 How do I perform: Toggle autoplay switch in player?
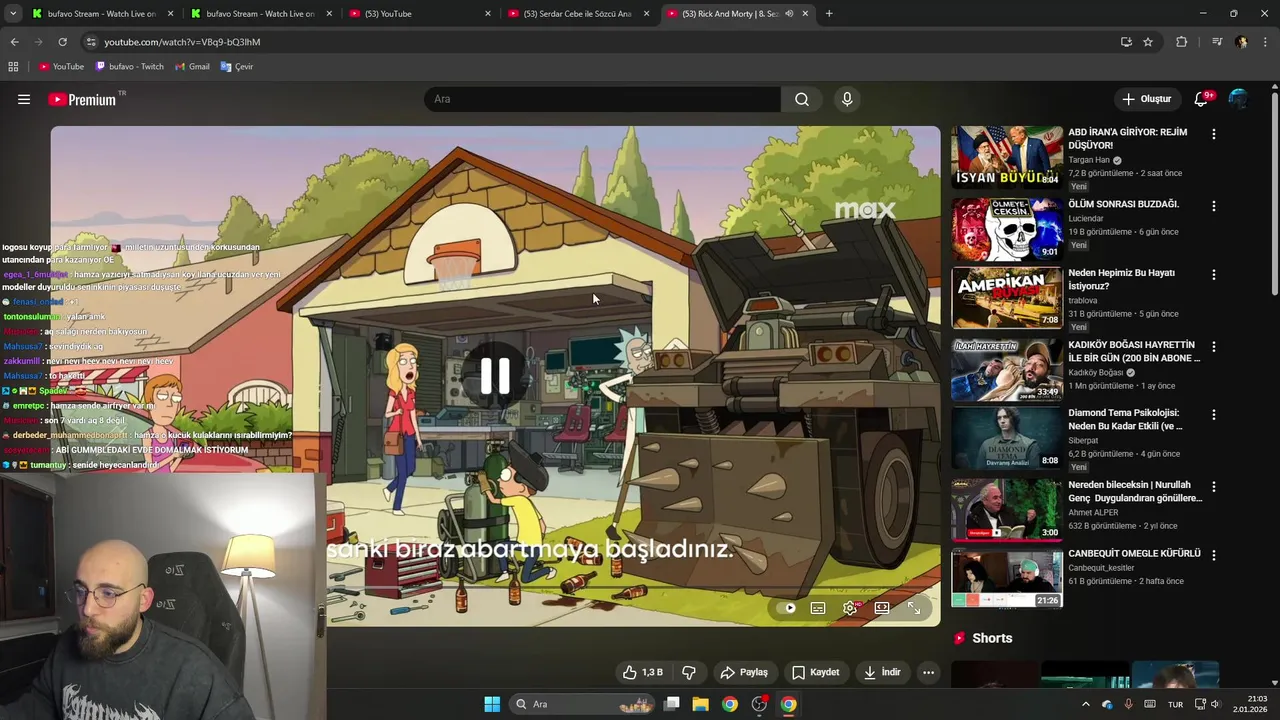(788, 608)
